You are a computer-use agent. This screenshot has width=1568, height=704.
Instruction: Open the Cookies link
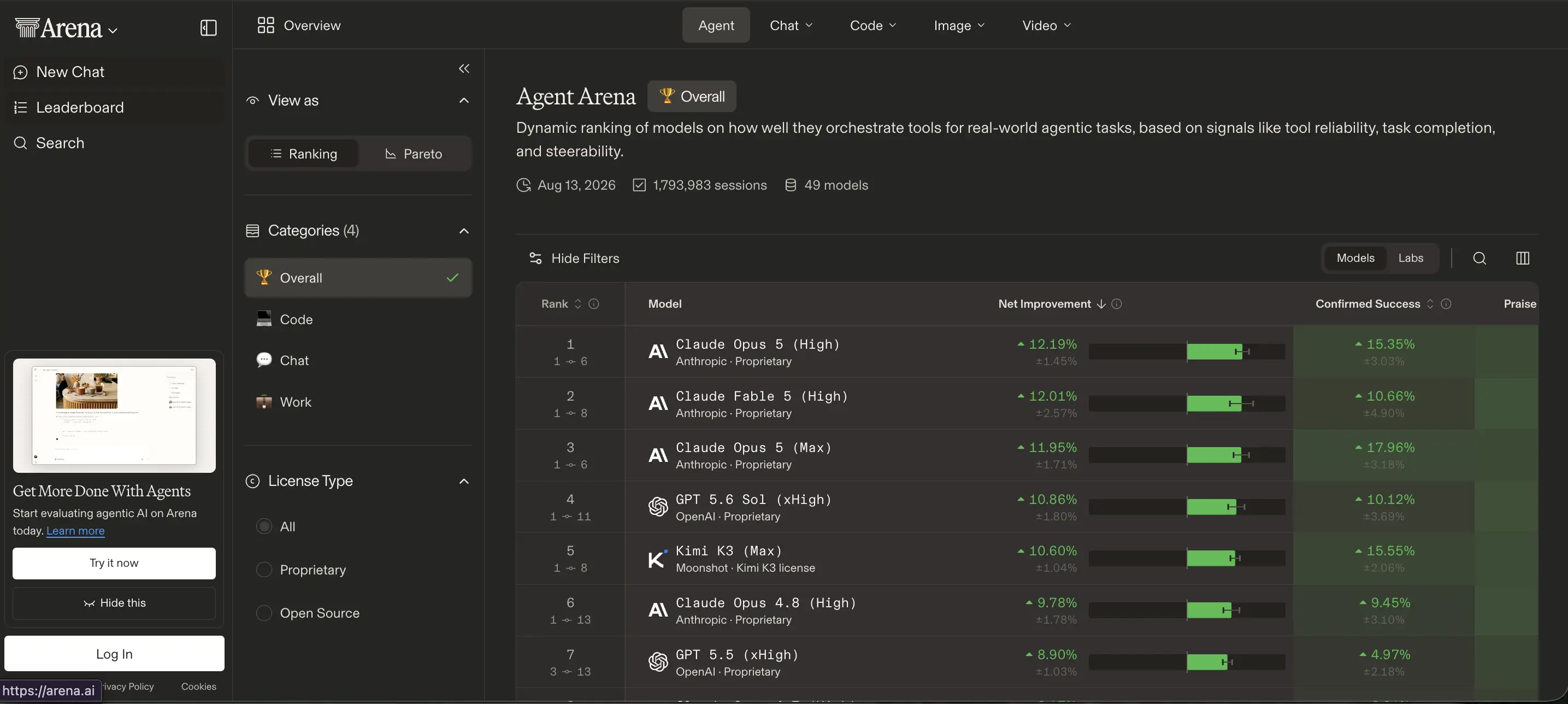coord(198,687)
